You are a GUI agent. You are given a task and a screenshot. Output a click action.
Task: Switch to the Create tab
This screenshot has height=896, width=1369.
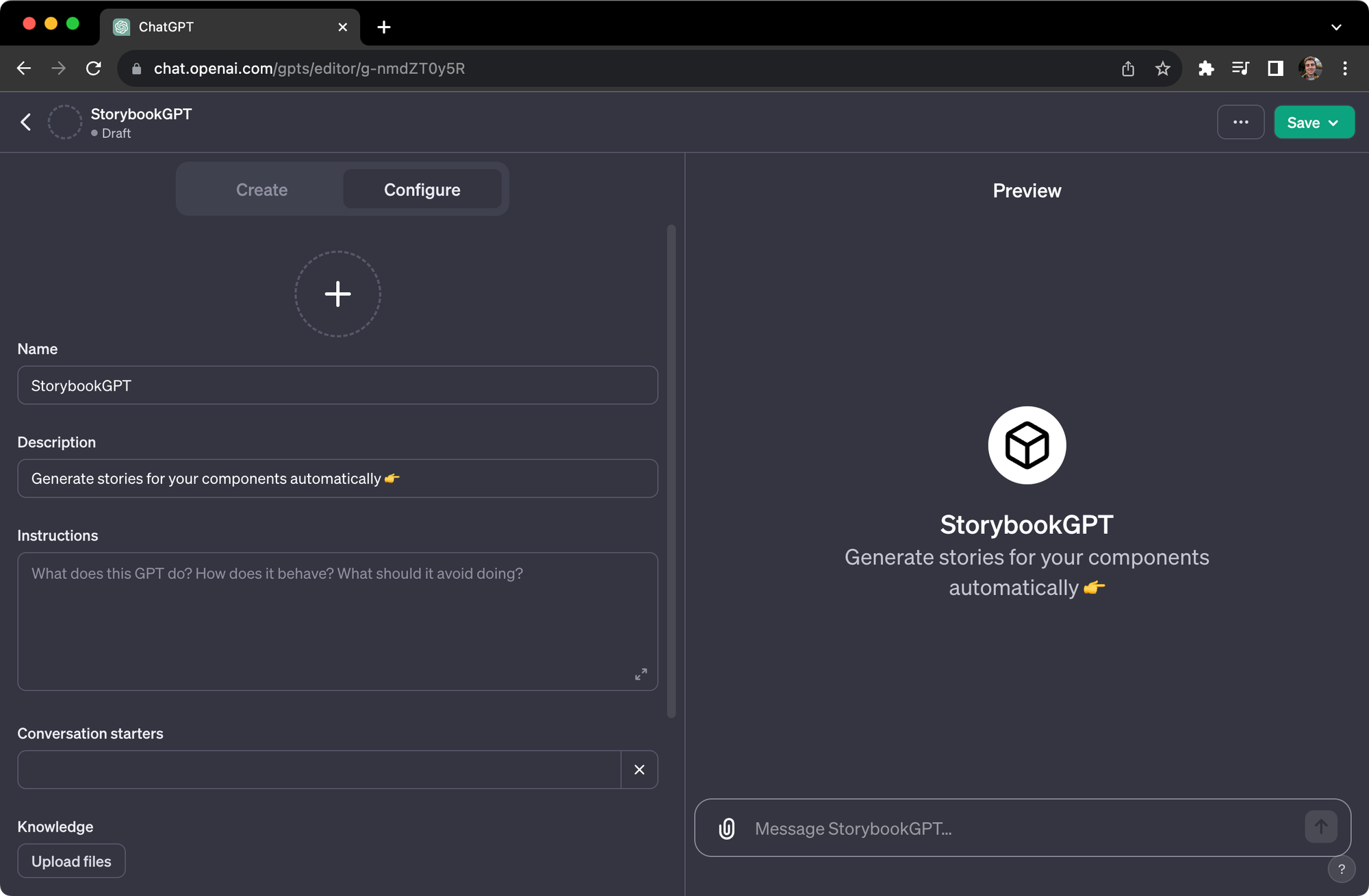pos(261,190)
